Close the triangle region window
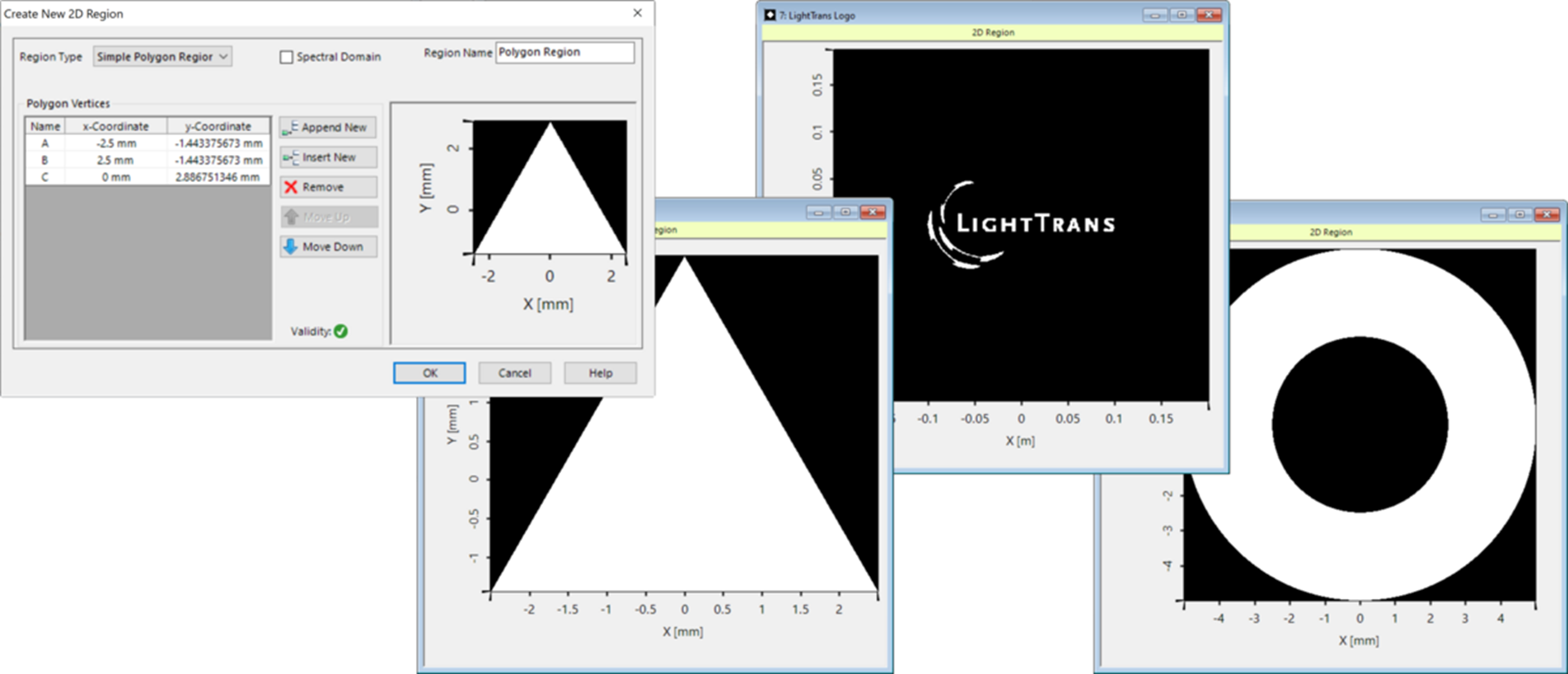 tap(873, 212)
